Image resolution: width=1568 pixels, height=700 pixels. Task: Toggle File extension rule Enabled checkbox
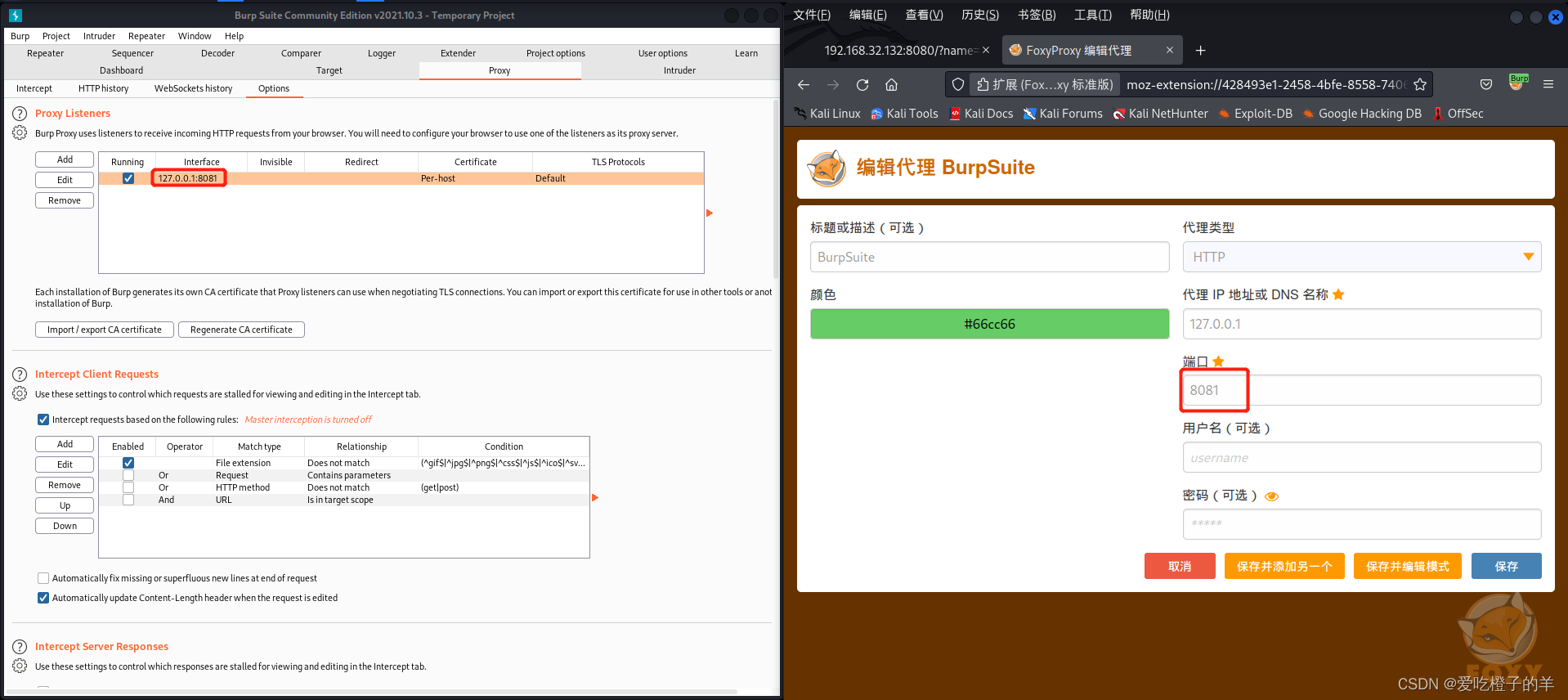pyautogui.click(x=128, y=463)
